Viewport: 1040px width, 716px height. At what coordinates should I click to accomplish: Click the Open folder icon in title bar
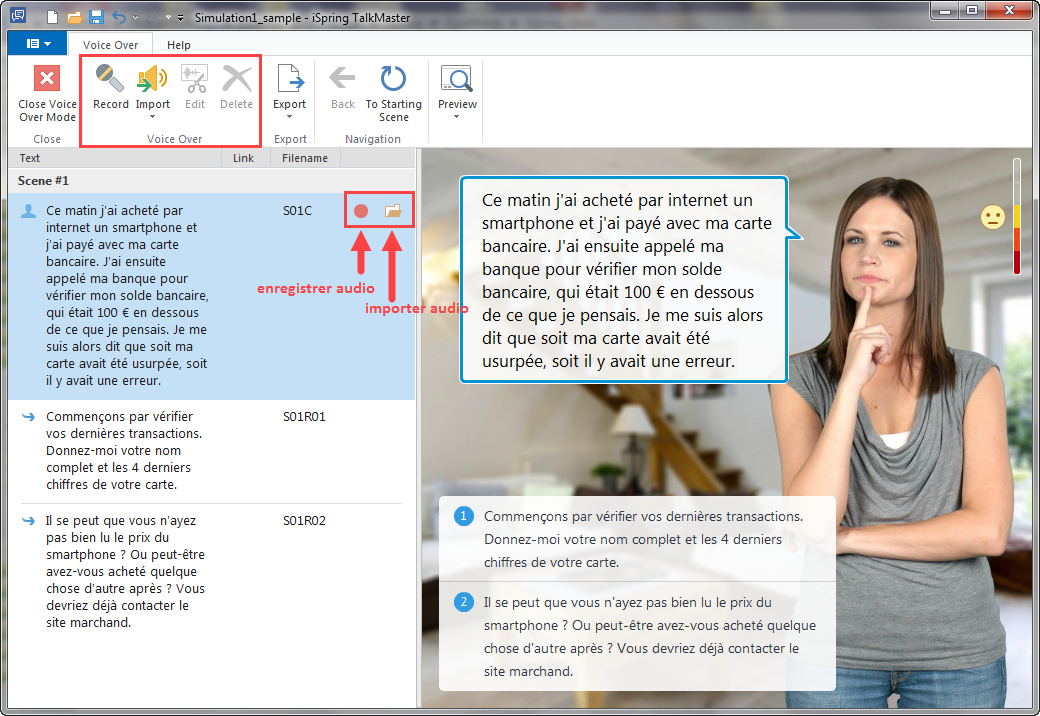tap(74, 17)
